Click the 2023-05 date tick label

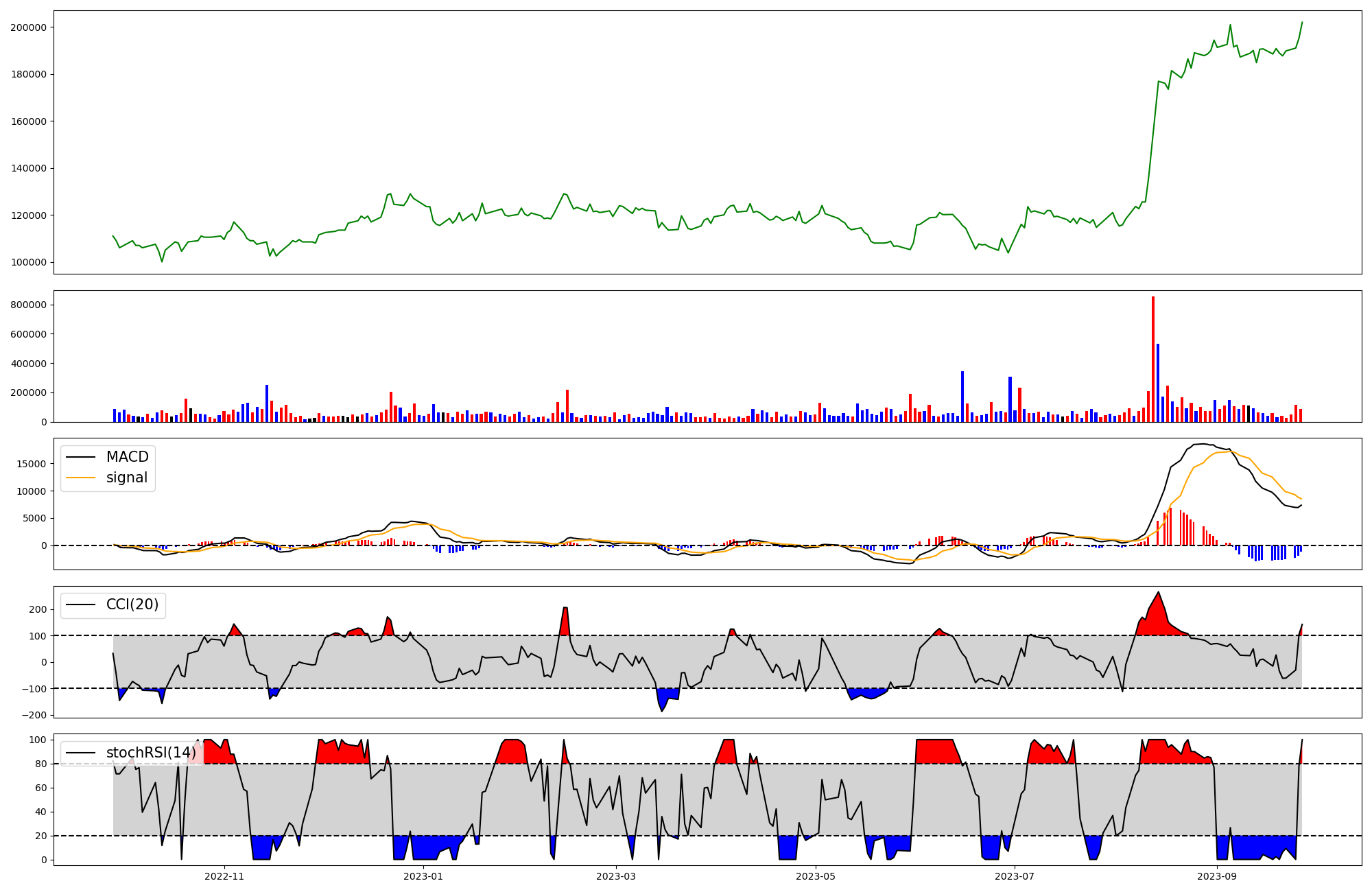pyautogui.click(x=816, y=876)
